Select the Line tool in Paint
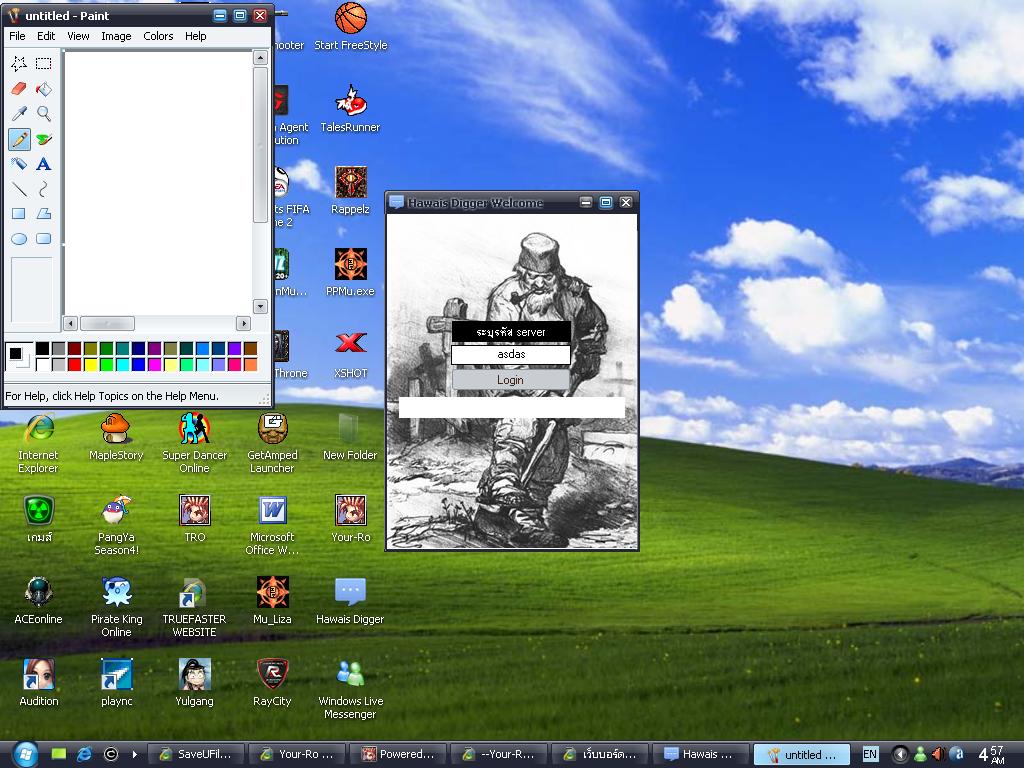Screen dimensions: 1024x768 19,189
